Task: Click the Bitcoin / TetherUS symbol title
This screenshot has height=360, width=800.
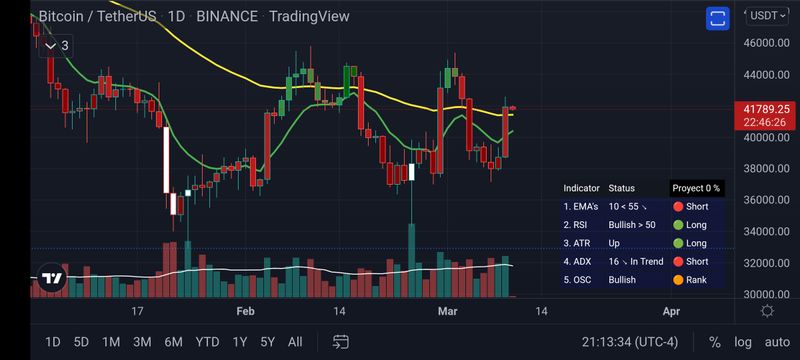Action: (x=97, y=16)
